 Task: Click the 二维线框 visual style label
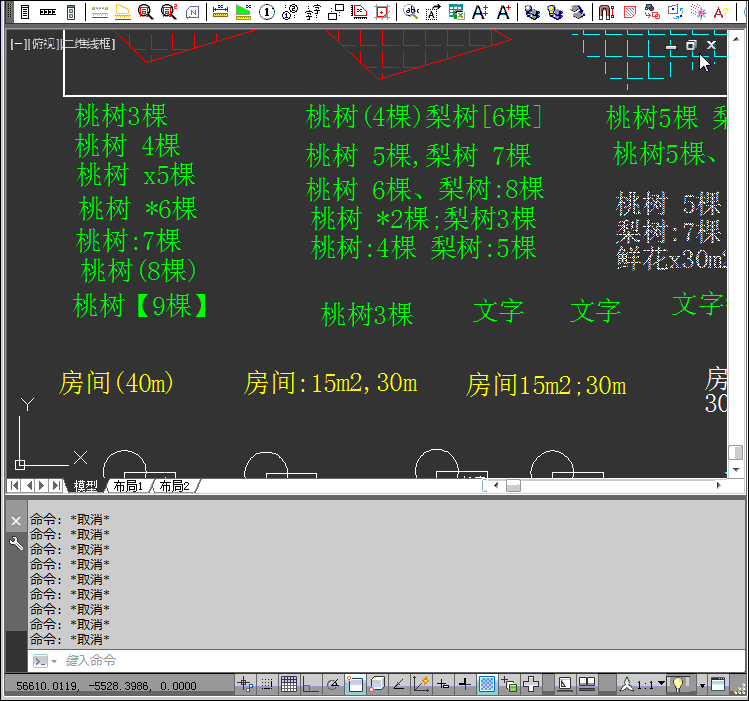(x=90, y=44)
